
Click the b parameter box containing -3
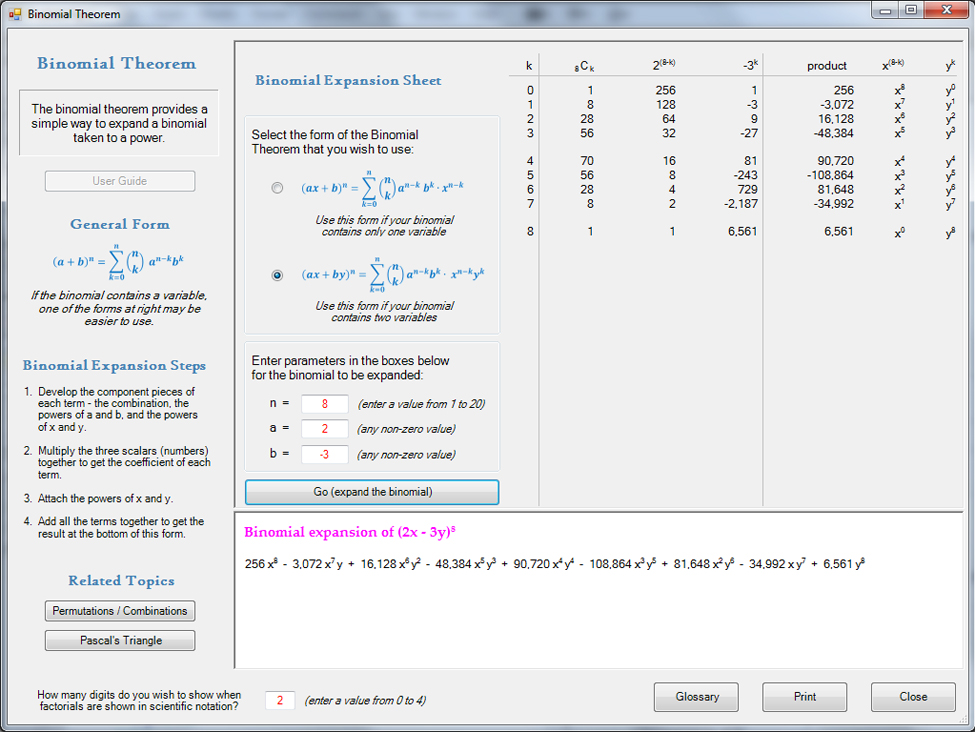point(324,454)
